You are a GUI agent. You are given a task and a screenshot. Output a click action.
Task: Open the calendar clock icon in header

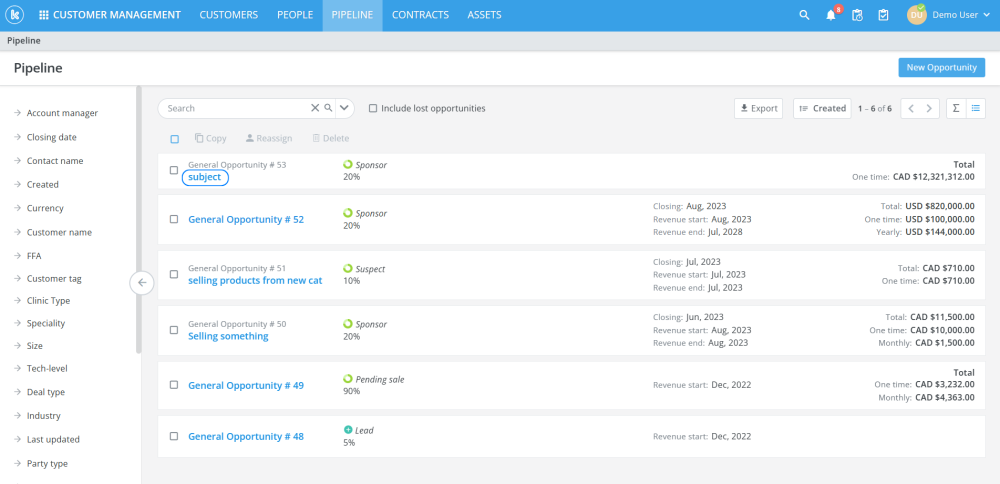tap(857, 15)
